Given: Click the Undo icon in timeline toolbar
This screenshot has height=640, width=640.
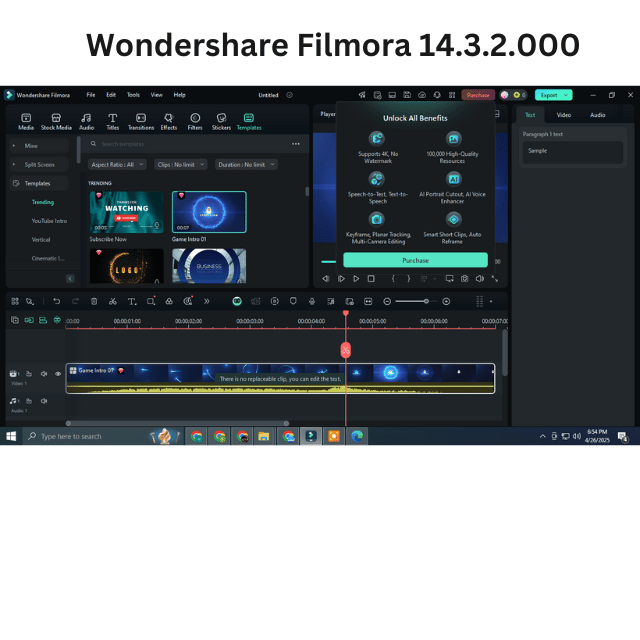Looking at the screenshot, I should click(x=57, y=301).
